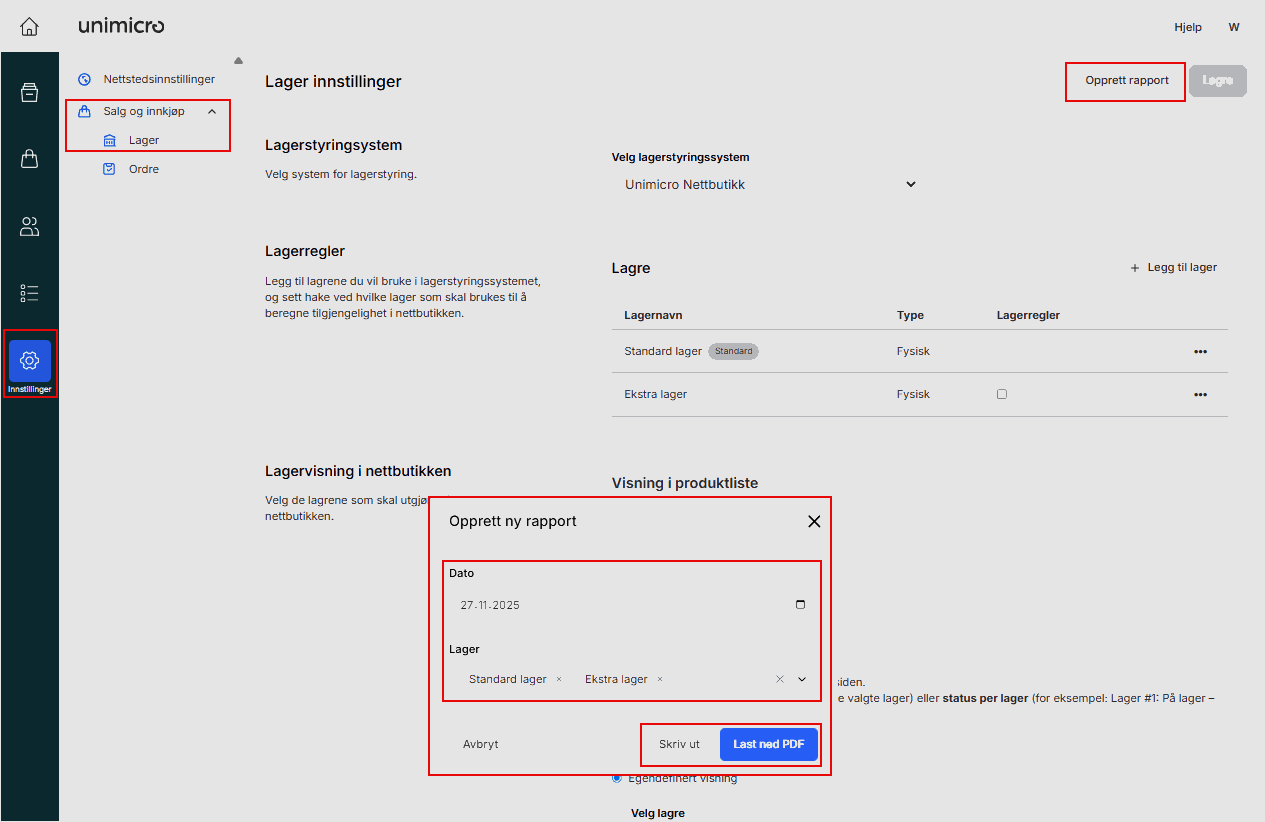Open the list icon in the sidebar
The width and height of the screenshot is (1265, 822).
[x=29, y=293]
